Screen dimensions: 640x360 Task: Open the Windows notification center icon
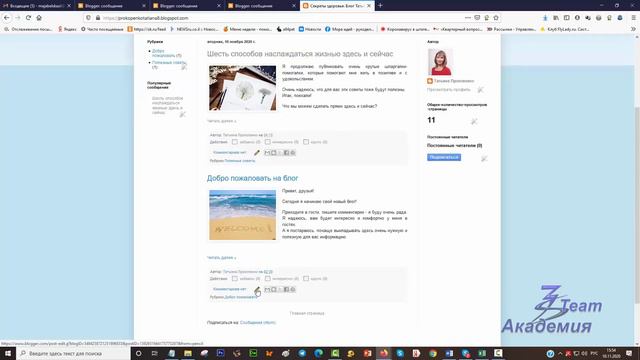[x=629, y=353]
